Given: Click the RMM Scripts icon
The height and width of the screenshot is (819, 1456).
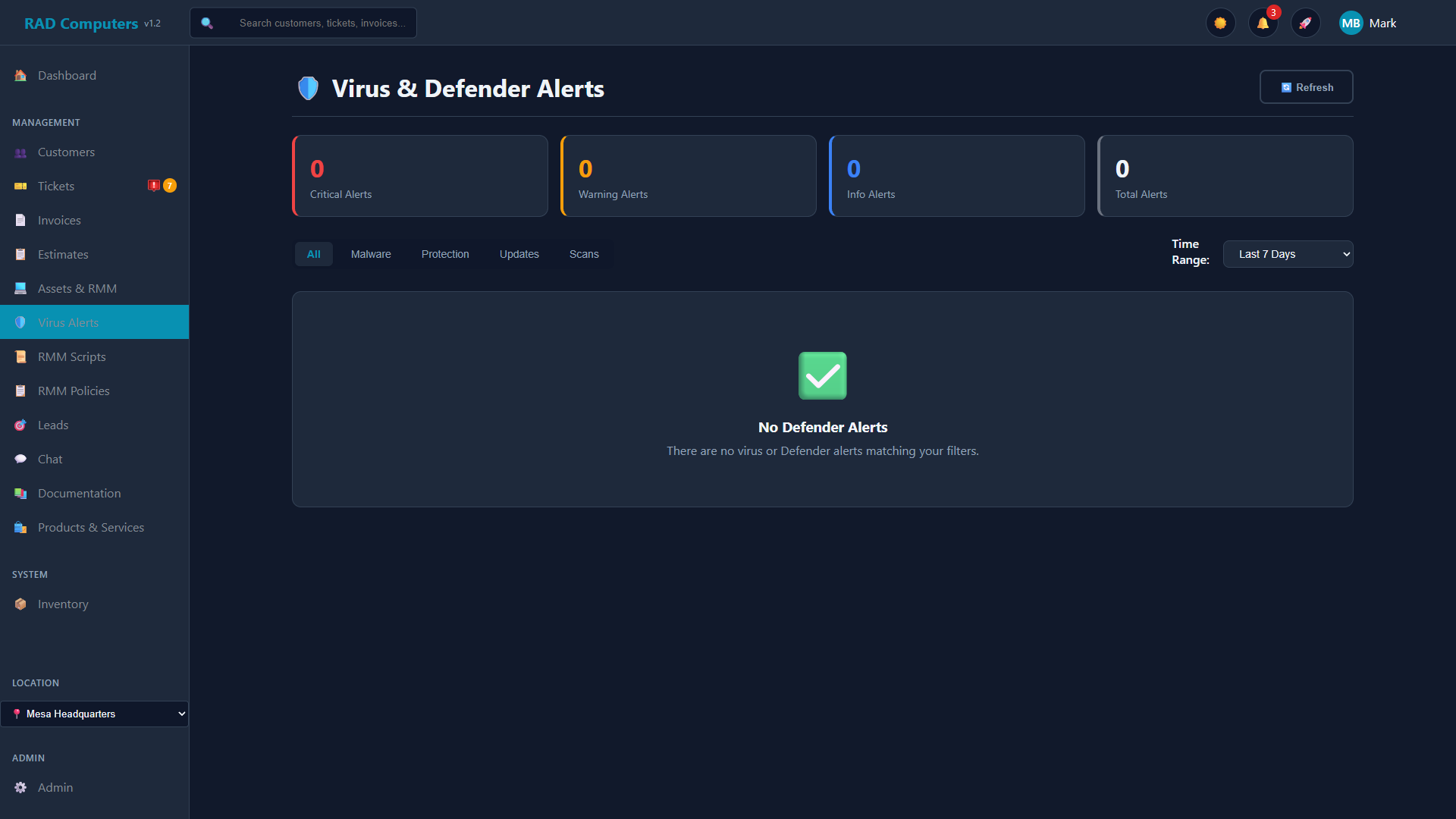Looking at the screenshot, I should 20,356.
